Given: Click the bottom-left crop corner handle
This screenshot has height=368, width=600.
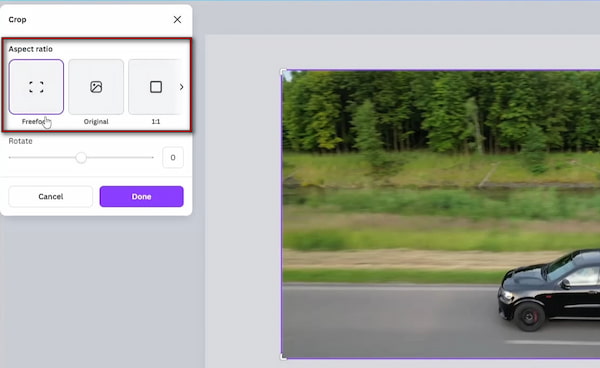Looking at the screenshot, I should tap(283, 357).
